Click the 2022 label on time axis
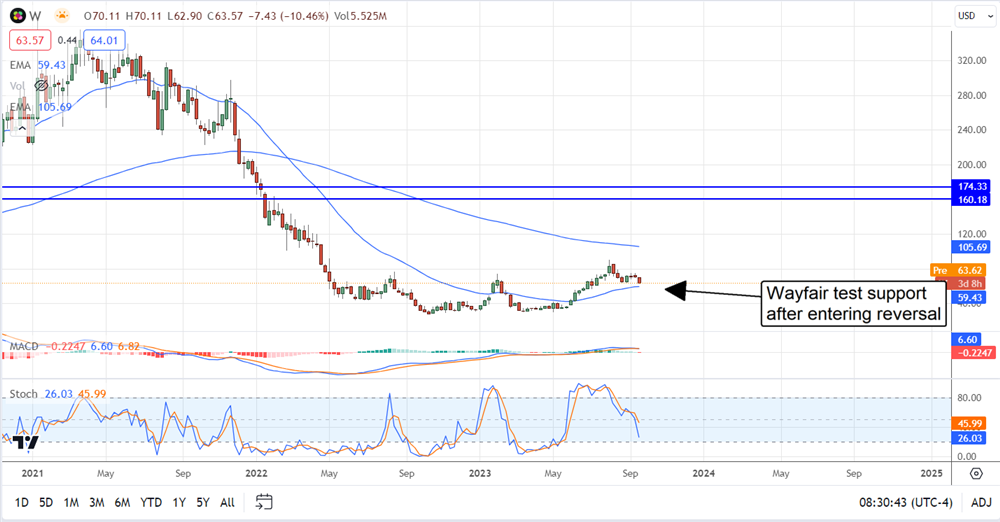 tap(256, 474)
